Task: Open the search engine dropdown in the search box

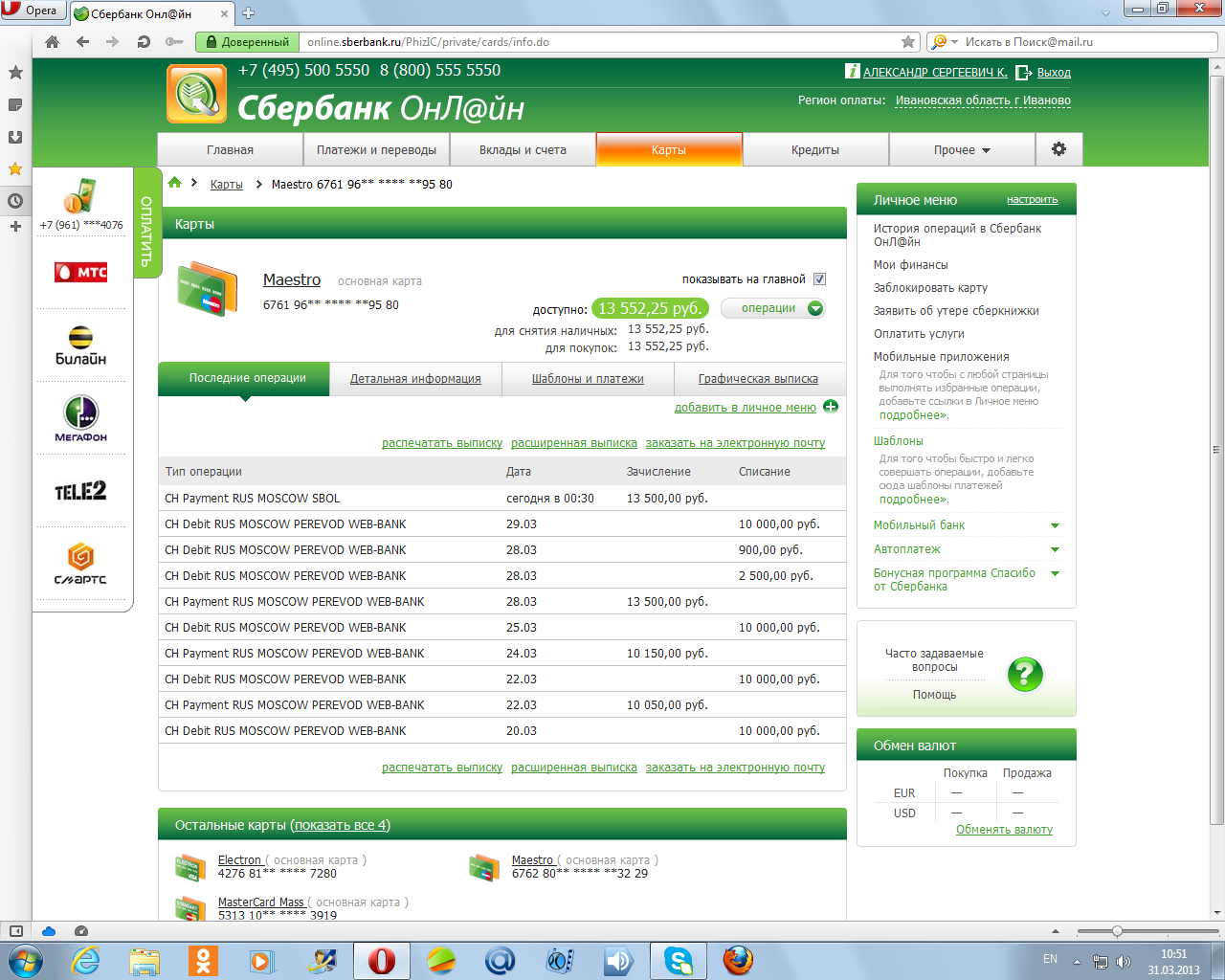Action: tap(943, 42)
